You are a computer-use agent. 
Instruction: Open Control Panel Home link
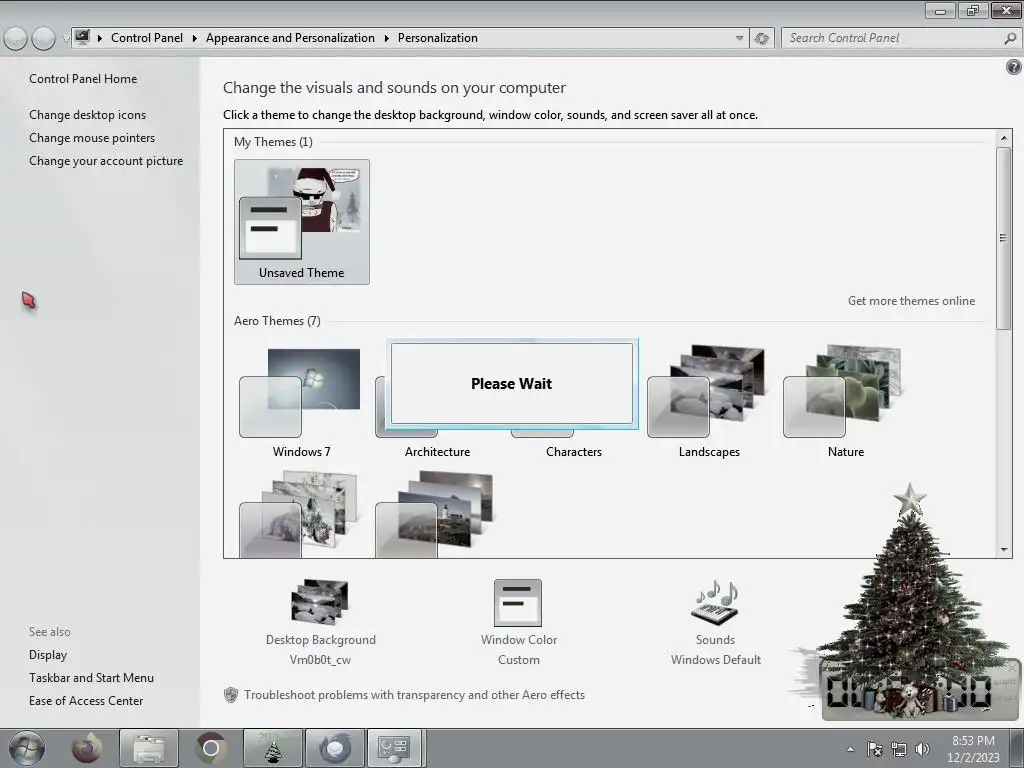coord(83,79)
